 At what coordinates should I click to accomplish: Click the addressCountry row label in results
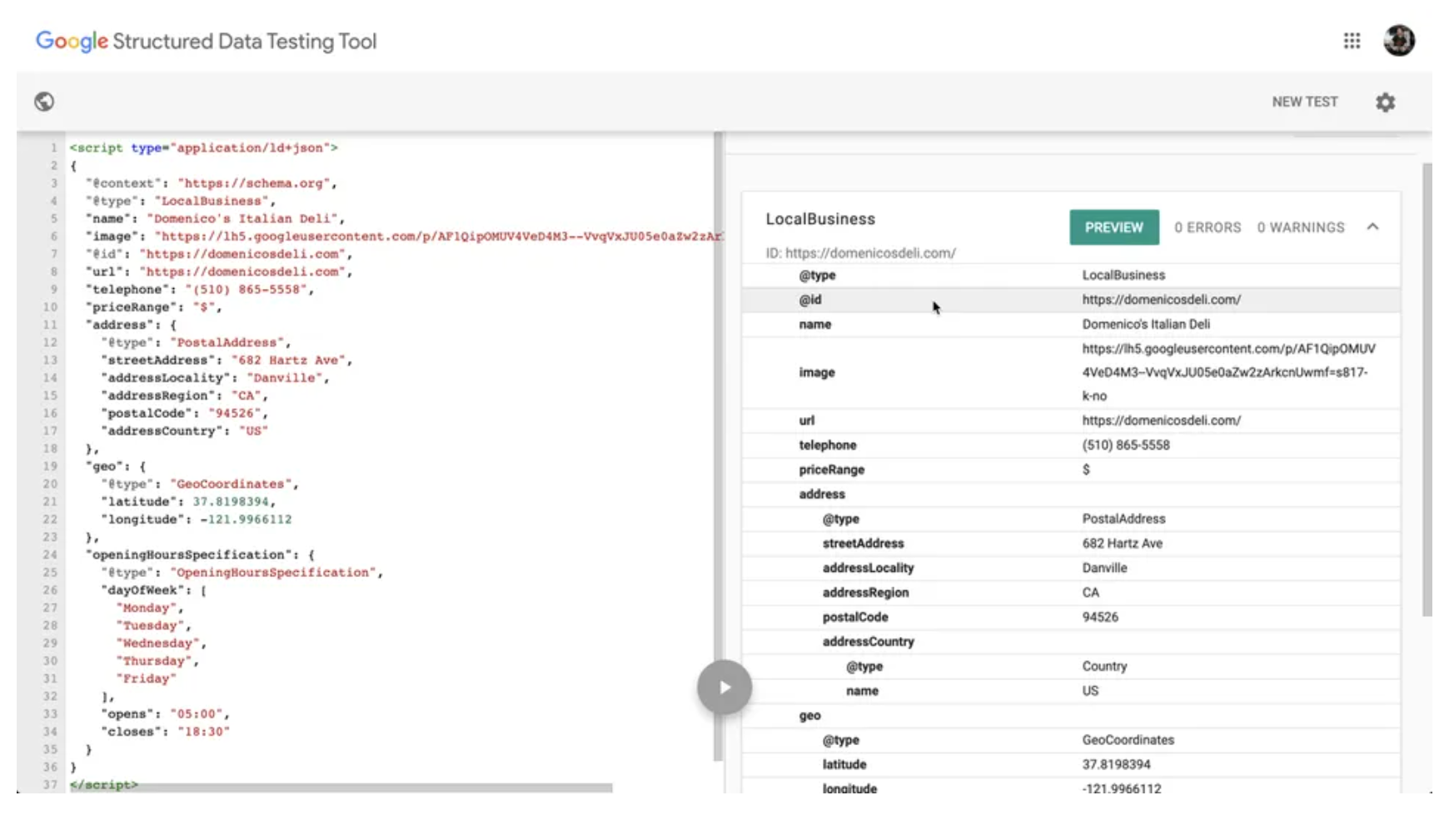tap(868, 642)
